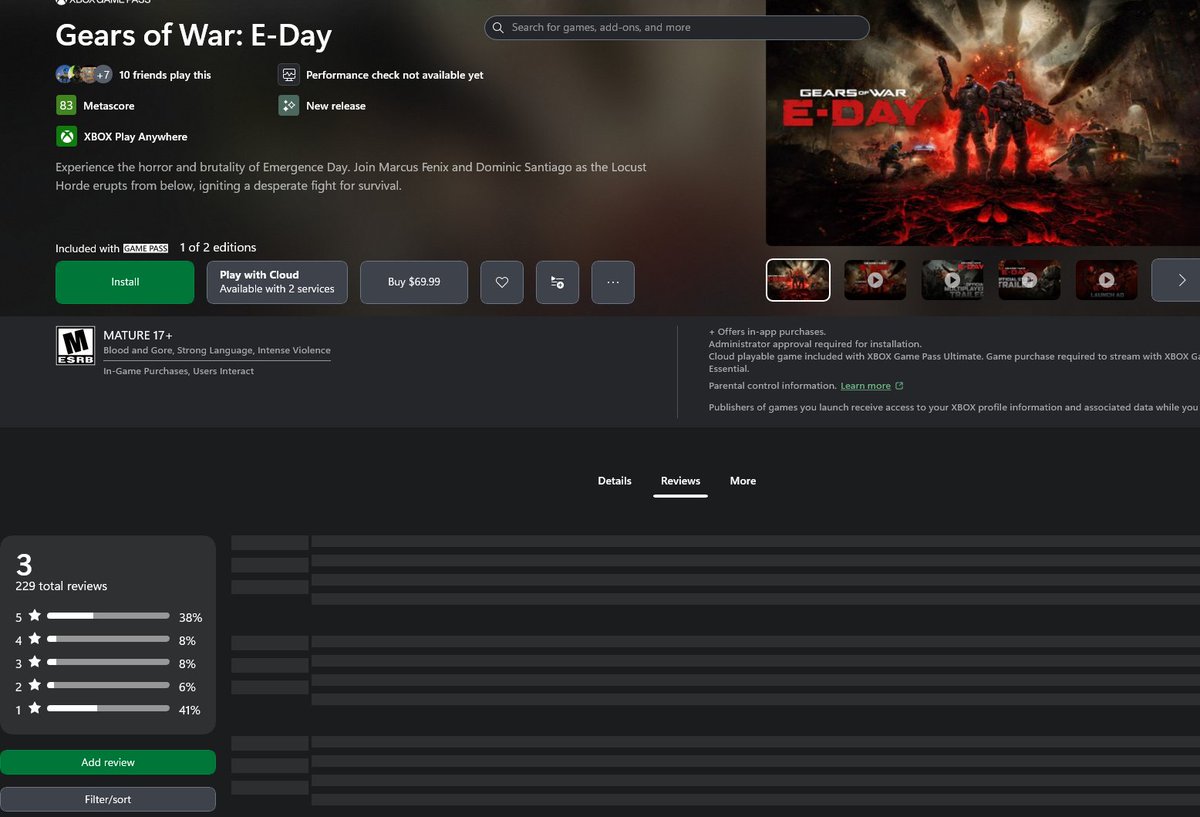Click the Game Pass badge near Included with
Screen dimensions: 1200x817
click(x=146, y=248)
